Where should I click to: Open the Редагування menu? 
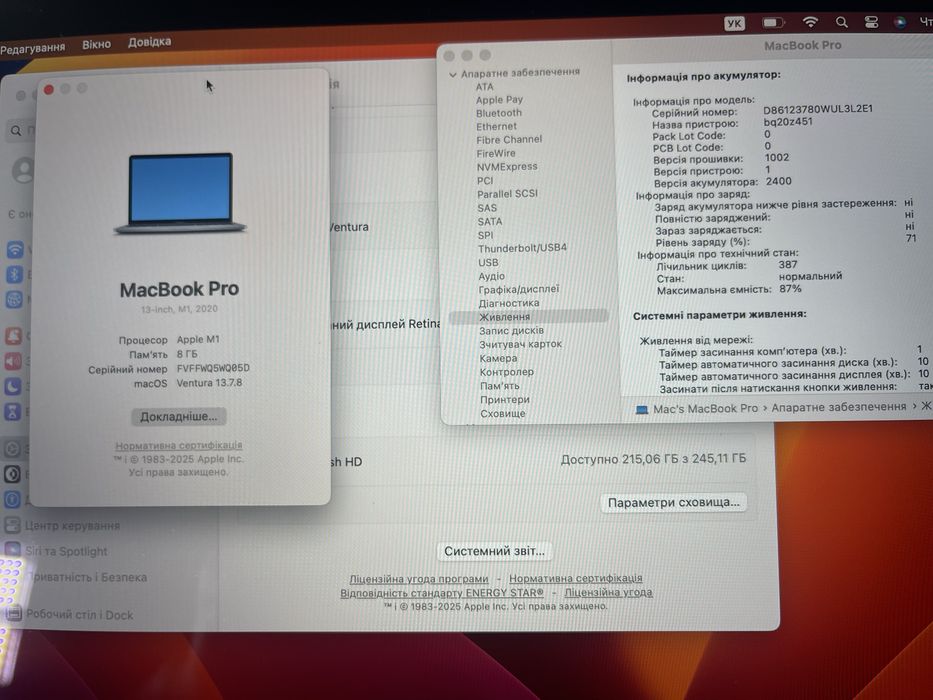32,48
